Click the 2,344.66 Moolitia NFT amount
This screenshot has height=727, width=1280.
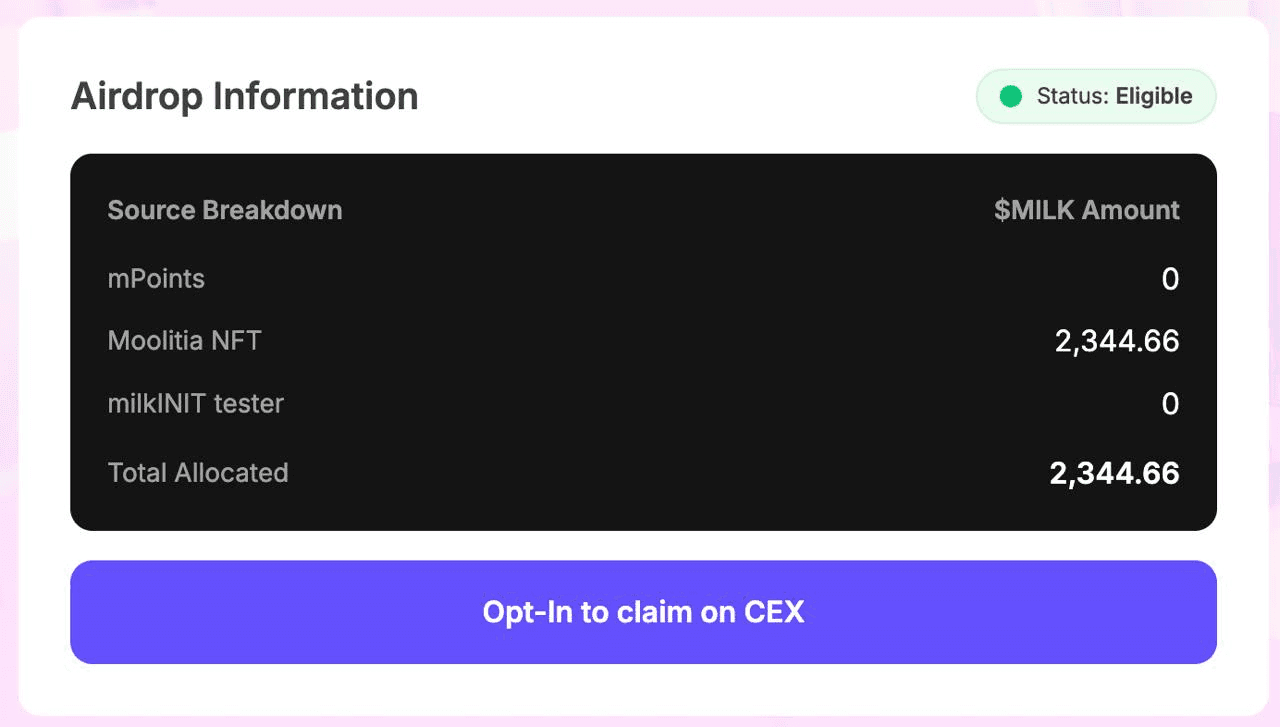coord(1117,340)
